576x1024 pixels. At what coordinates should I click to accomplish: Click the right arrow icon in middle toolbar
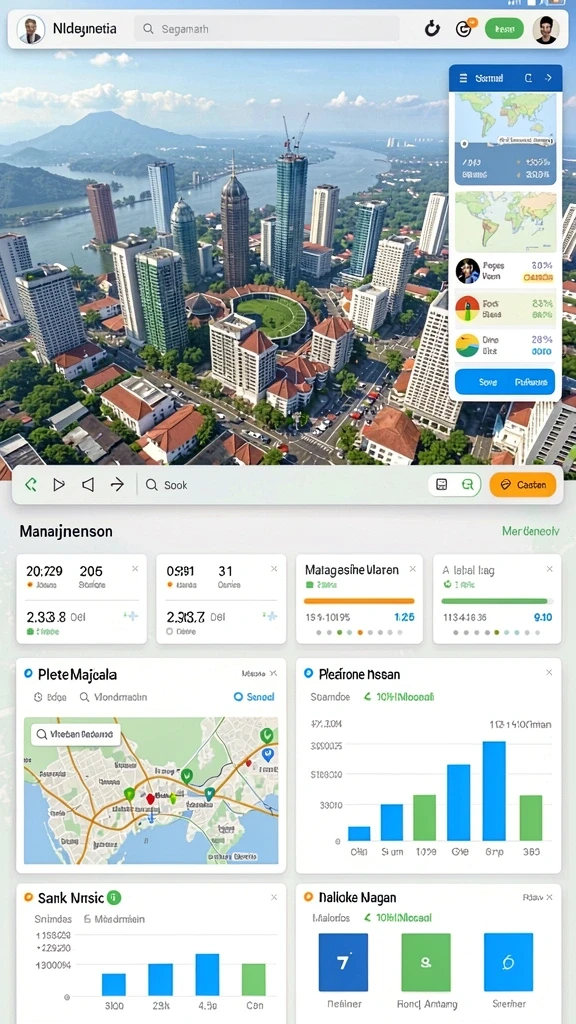(x=117, y=485)
